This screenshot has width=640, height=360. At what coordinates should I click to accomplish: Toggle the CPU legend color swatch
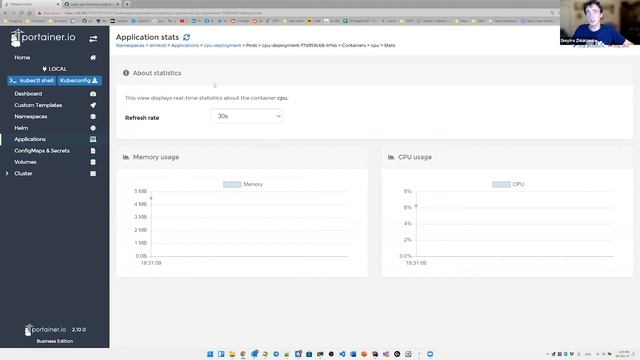(x=501, y=184)
